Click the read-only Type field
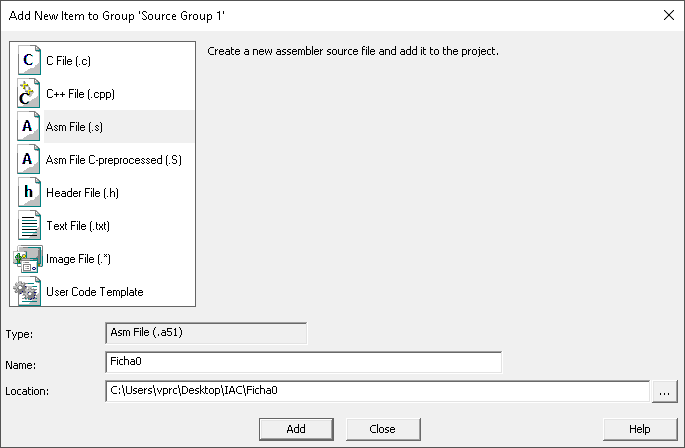The image size is (685, 448). click(x=206, y=333)
